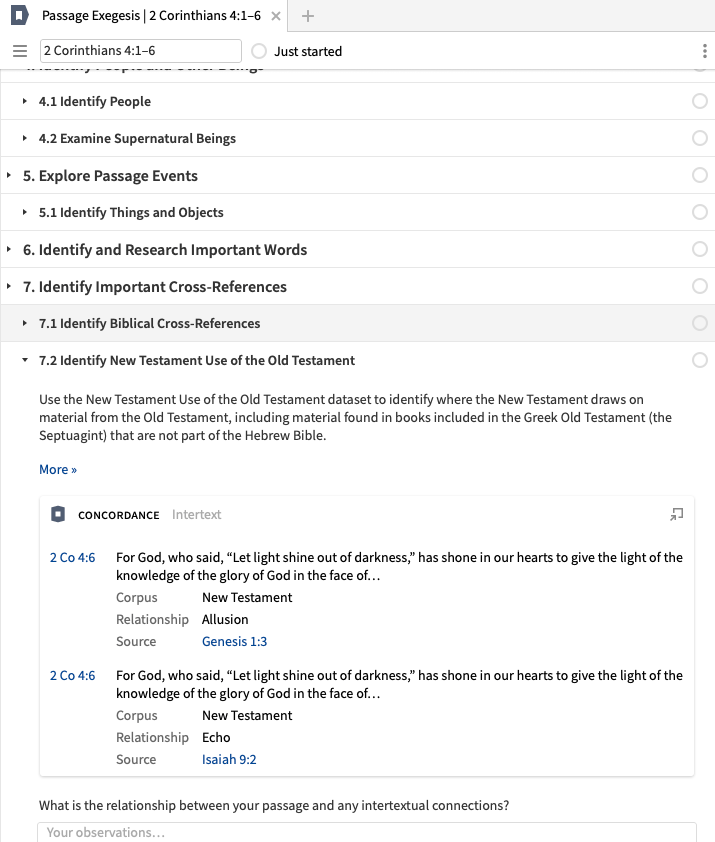Click the passage reference input box
Screen dimensions: 715x842
point(140,51)
